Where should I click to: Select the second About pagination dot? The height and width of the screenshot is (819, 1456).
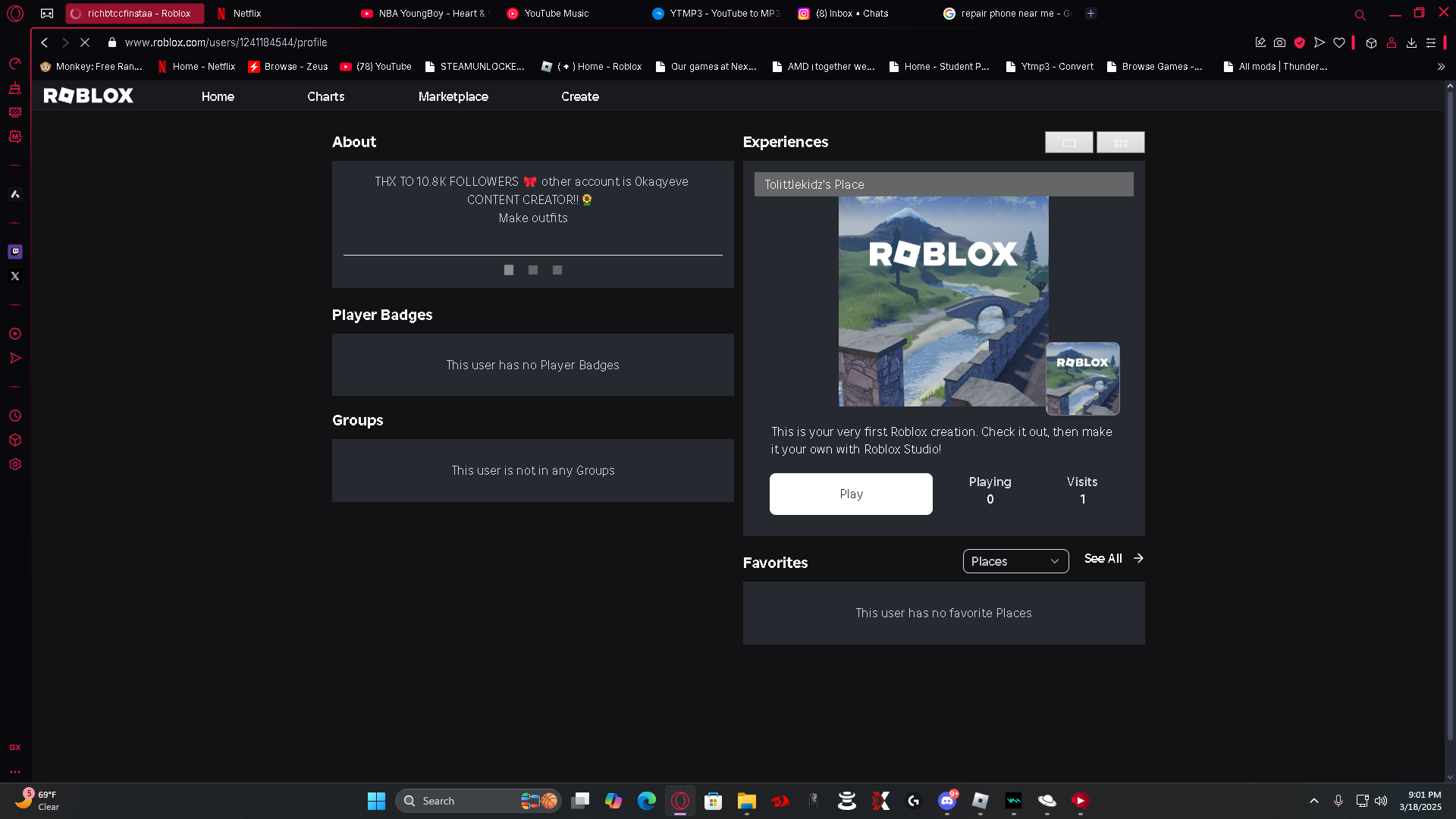(533, 270)
